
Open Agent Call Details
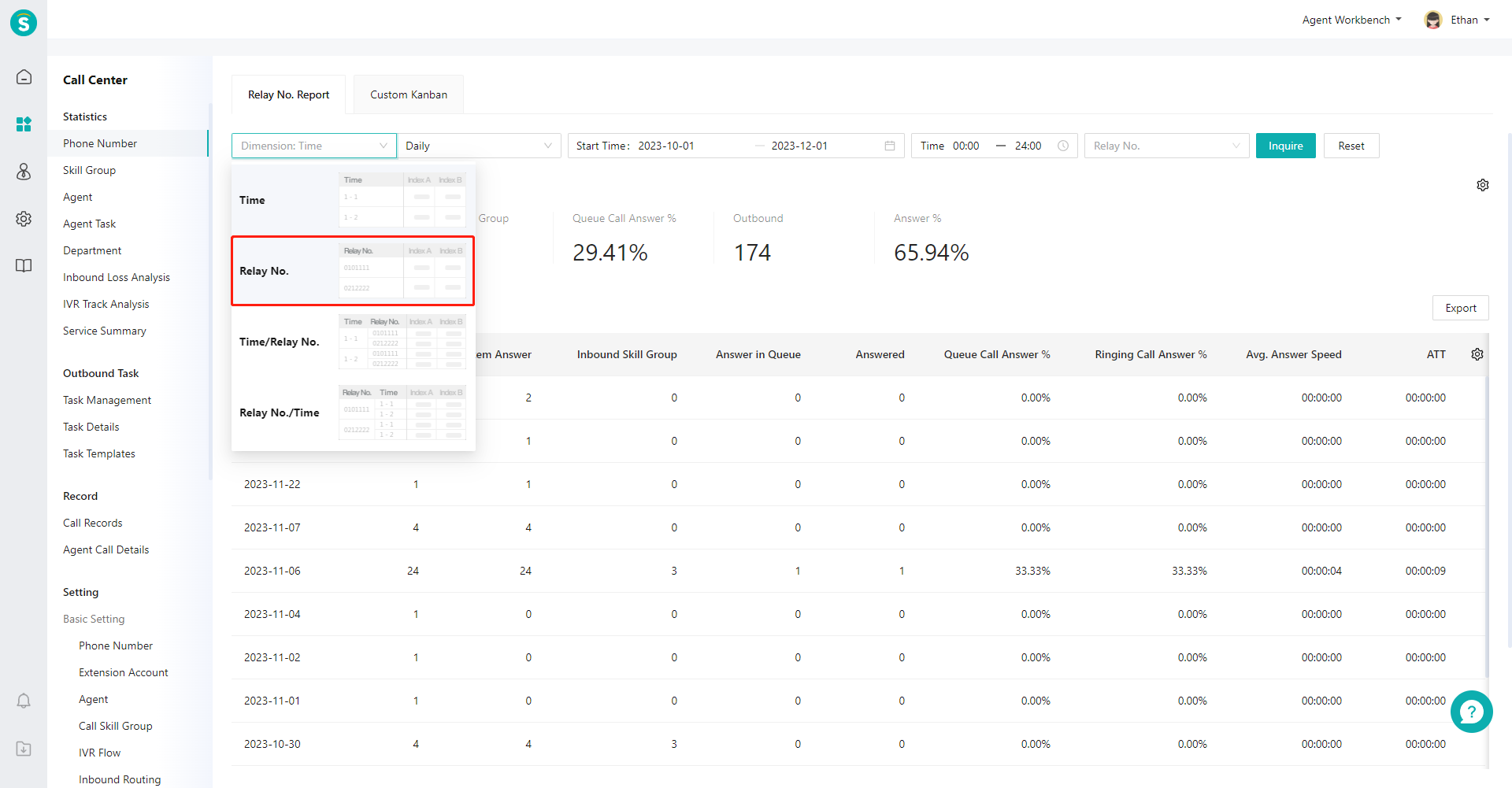[106, 549]
